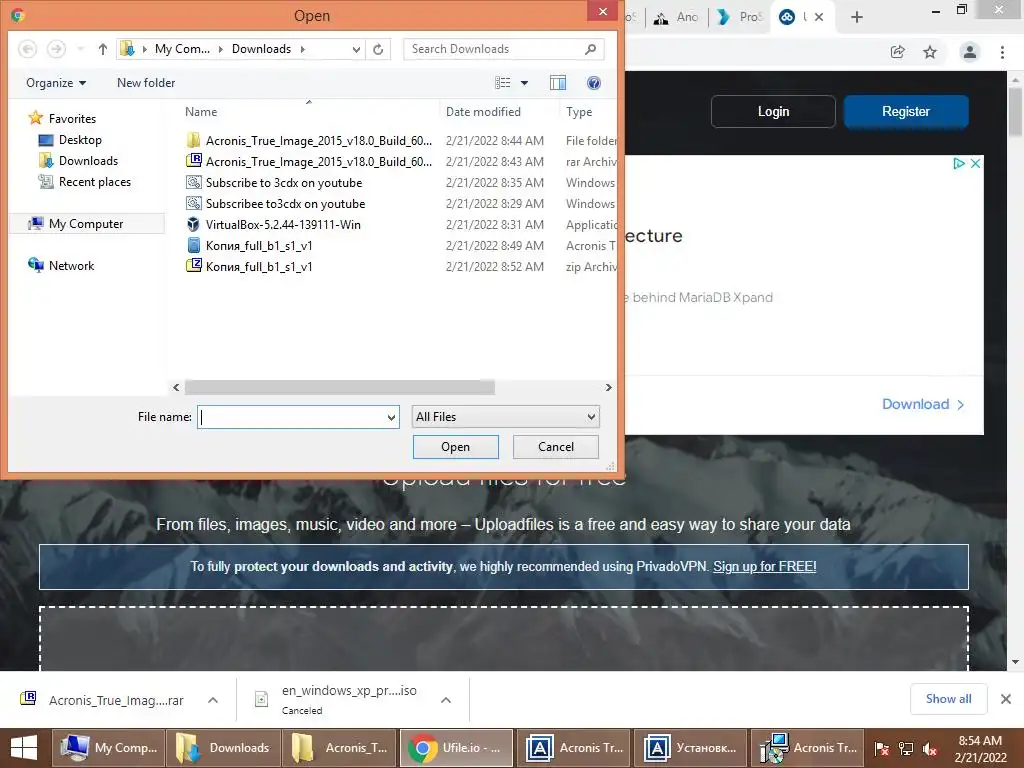1024x768 pixels.
Task: Click the Action Center flag tray icon
Action: tap(882, 749)
